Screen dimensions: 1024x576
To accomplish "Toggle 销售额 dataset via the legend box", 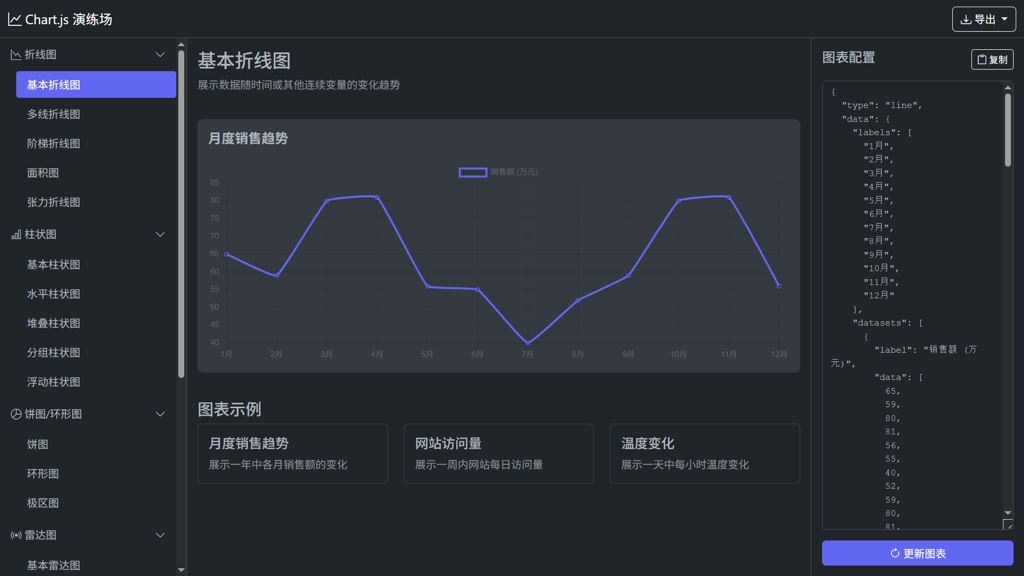I will (473, 172).
